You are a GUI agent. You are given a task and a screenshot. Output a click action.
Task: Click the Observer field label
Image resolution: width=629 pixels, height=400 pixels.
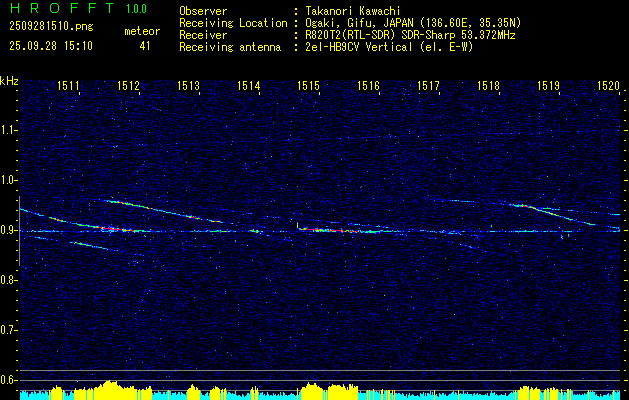coord(203,11)
